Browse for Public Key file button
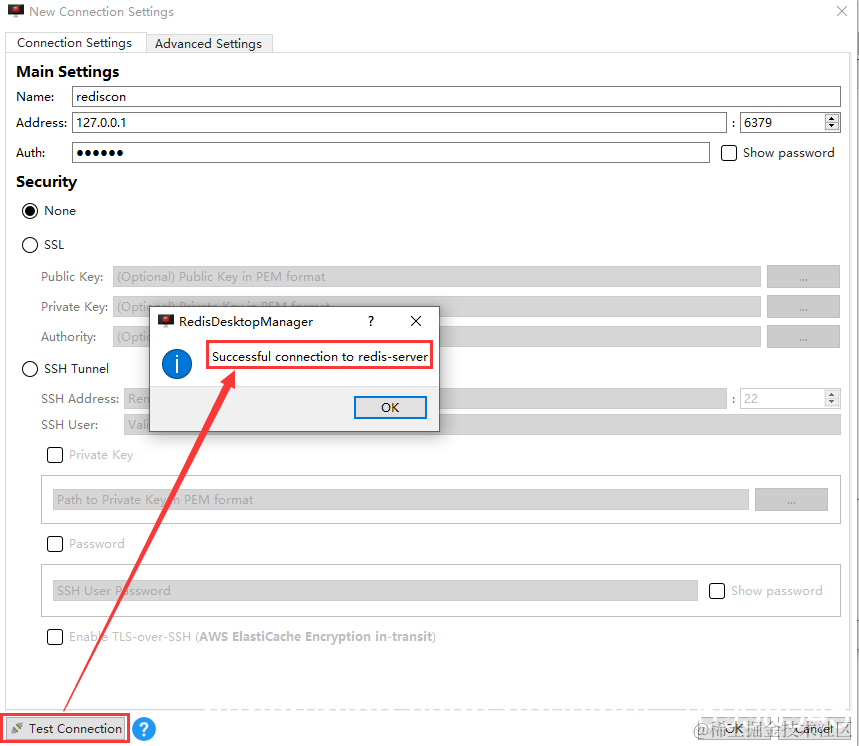 coord(803,277)
